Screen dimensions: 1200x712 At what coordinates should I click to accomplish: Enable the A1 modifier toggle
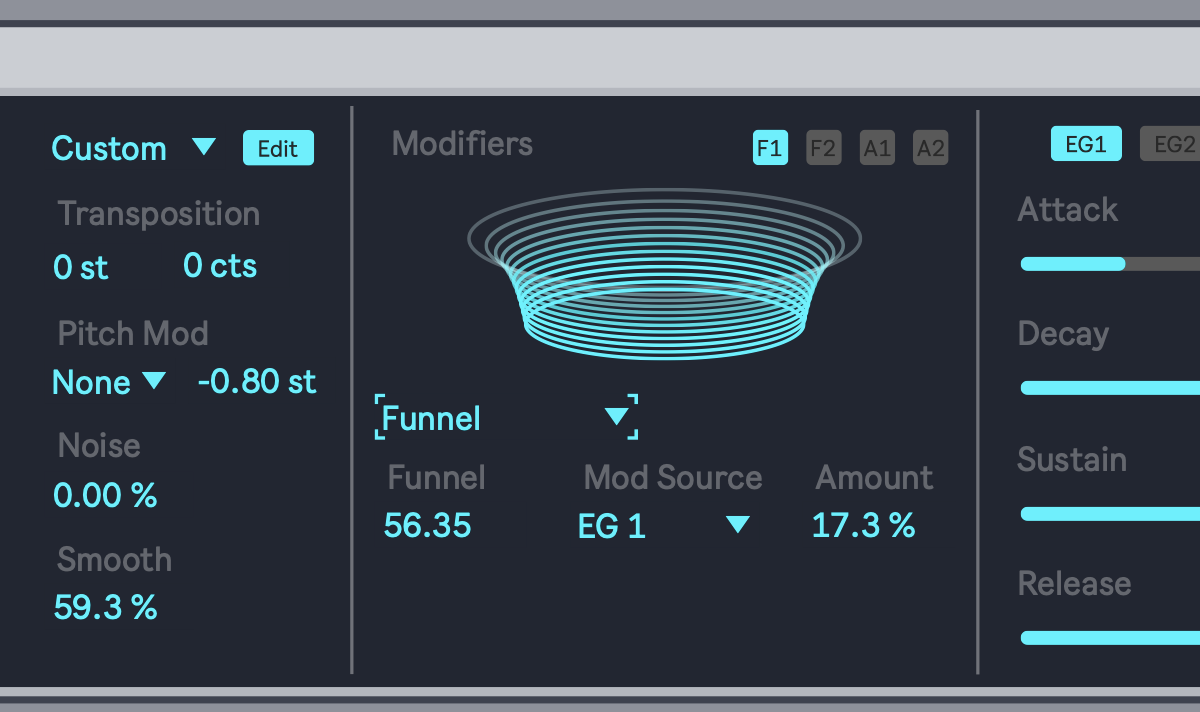[x=877, y=149]
